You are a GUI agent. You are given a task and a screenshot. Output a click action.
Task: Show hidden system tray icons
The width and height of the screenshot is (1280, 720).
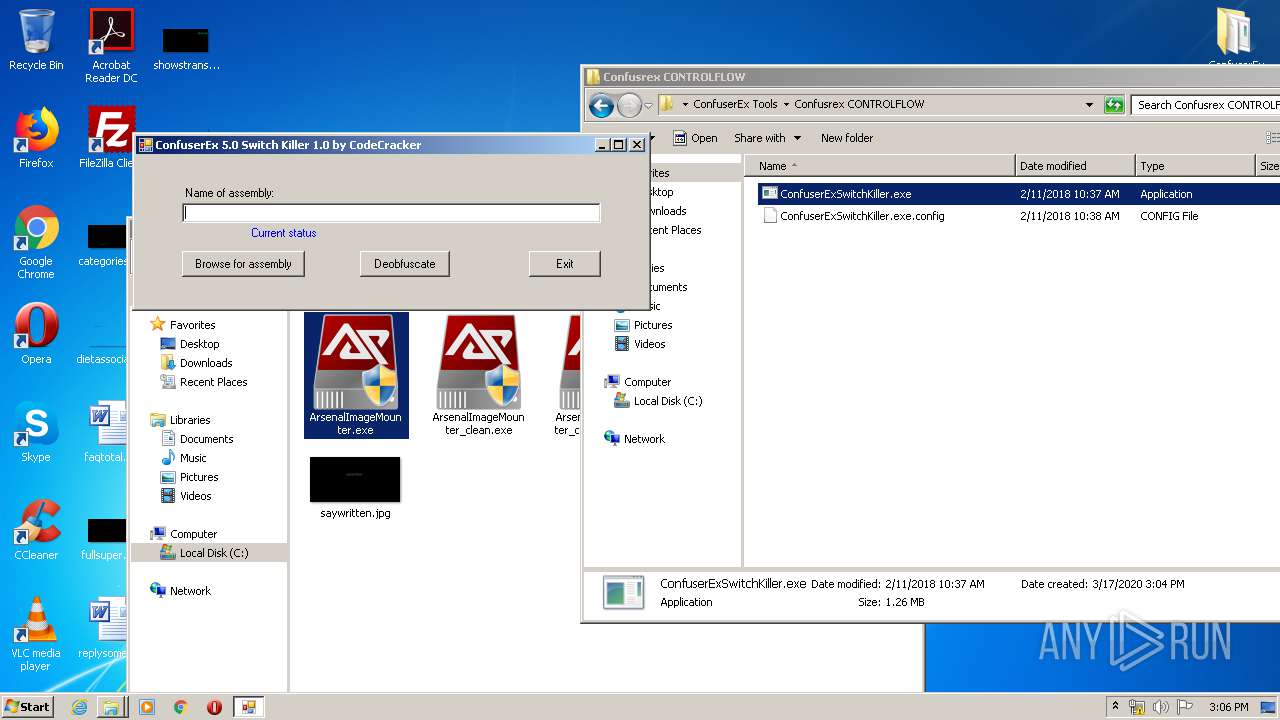point(1116,707)
